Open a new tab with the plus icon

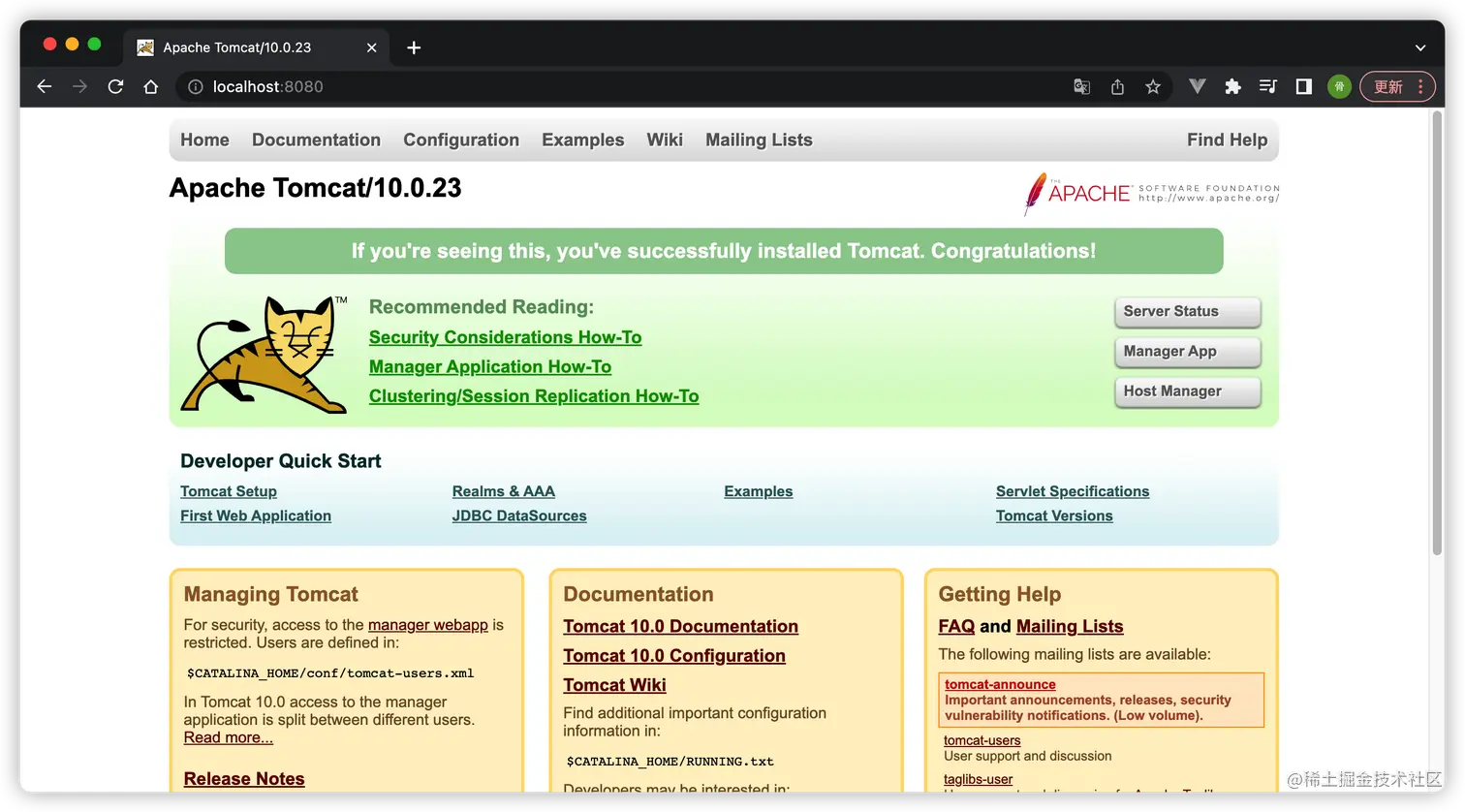coord(414,47)
